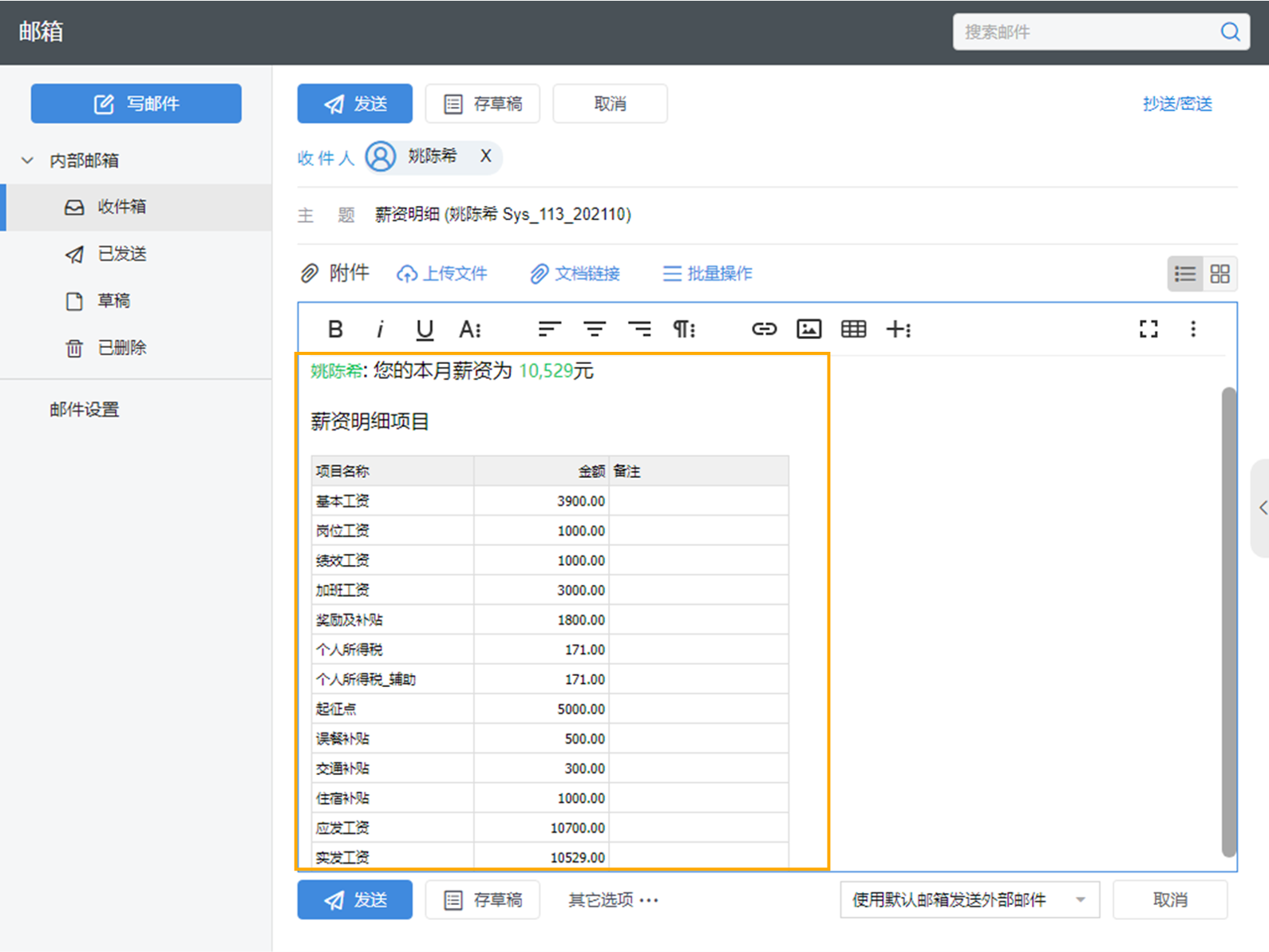Insert a table via table icon
Screen dimensions: 1269x952
point(854,329)
